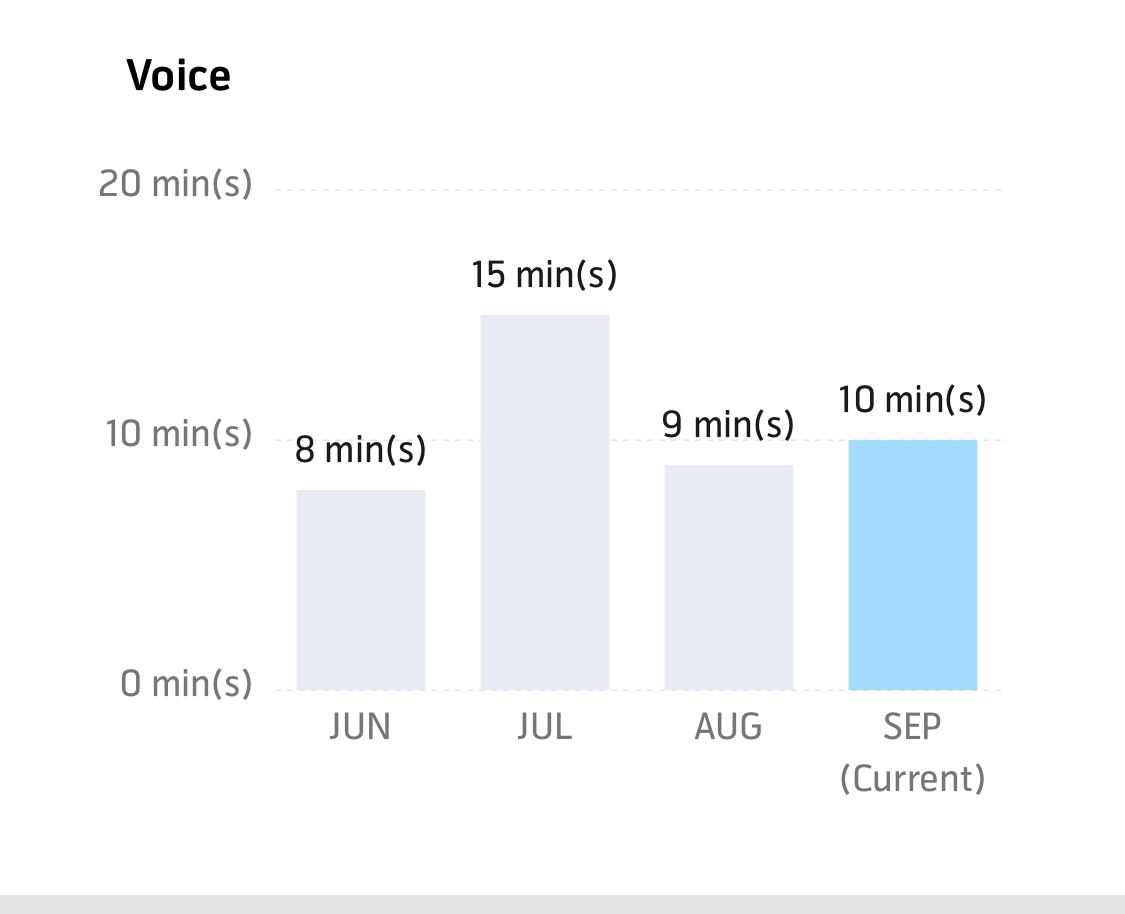1125x914 pixels.
Task: Click the AUG month label
Action: tap(728, 727)
